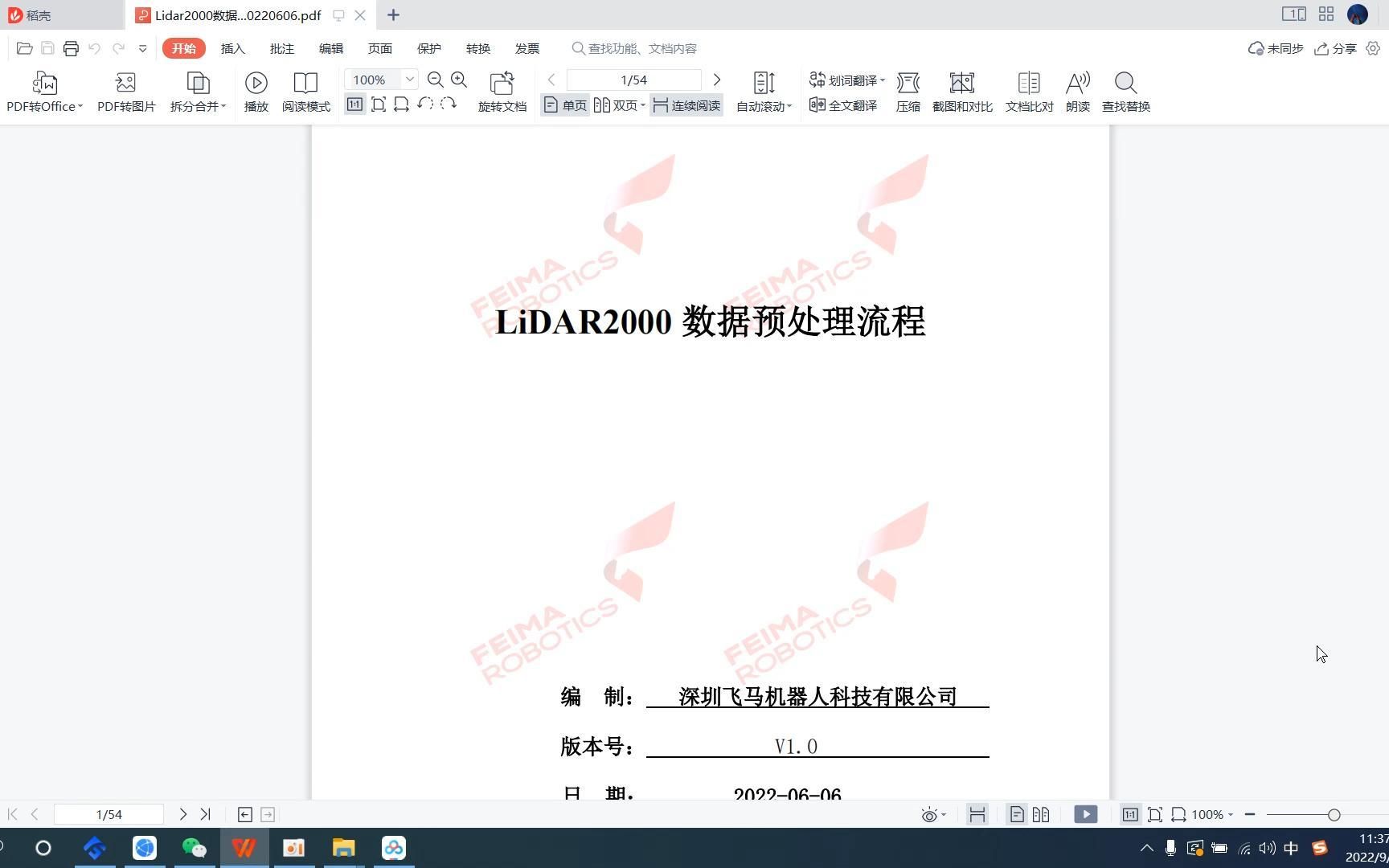Click the status bar zoom slider handle
The image size is (1389, 868).
point(1334,815)
